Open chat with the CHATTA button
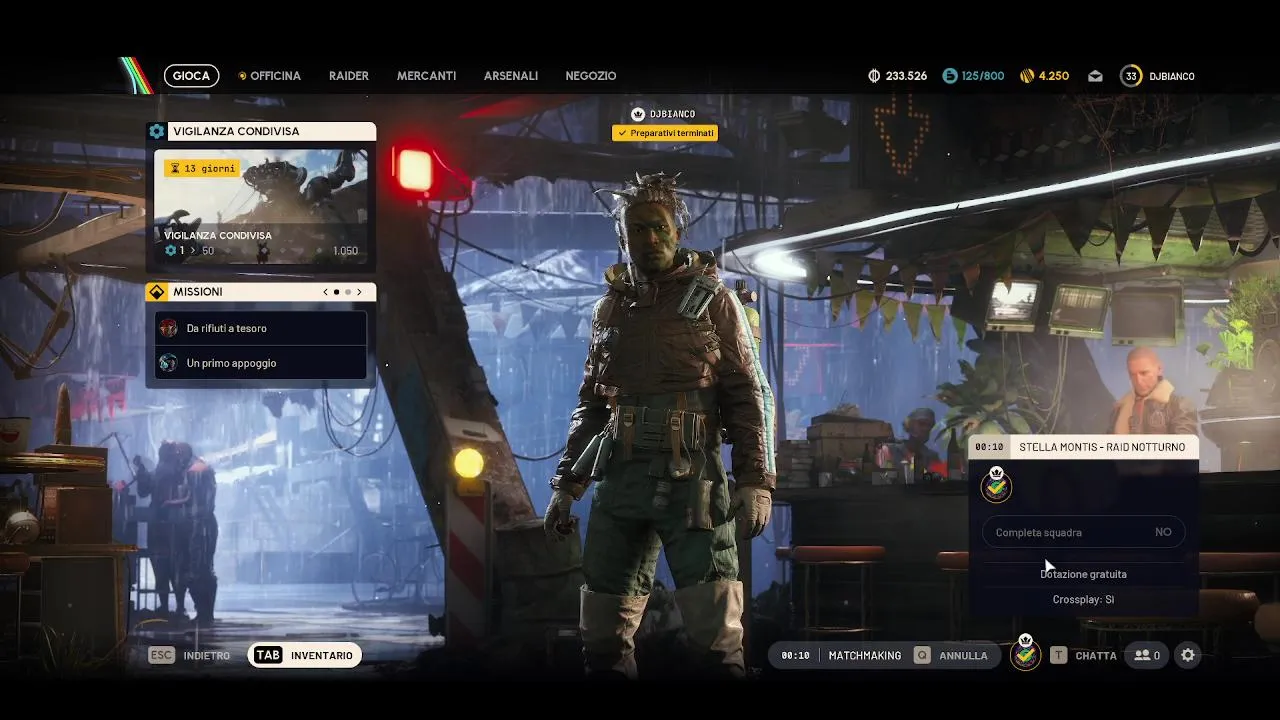 [x=1096, y=655]
